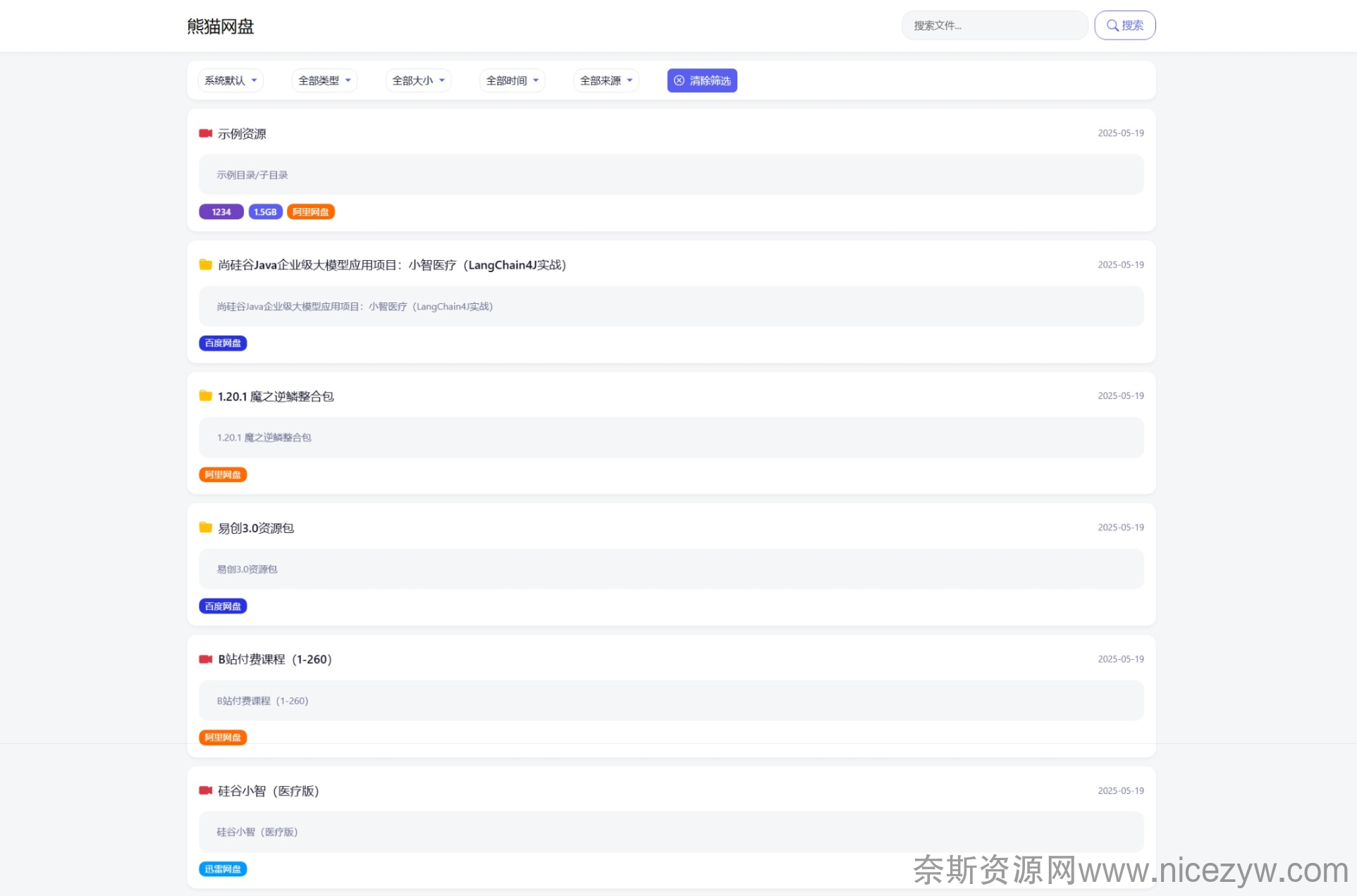Click 阿里网盘 tag under 魔之逆鳞整合包
The image size is (1357, 896).
coord(223,475)
